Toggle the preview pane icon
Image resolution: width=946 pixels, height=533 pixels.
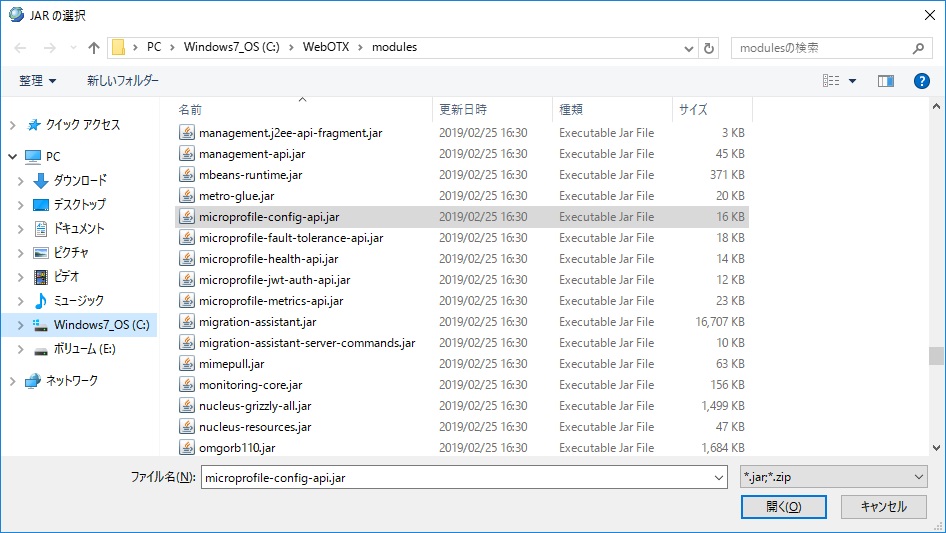pyautogui.click(x=885, y=81)
